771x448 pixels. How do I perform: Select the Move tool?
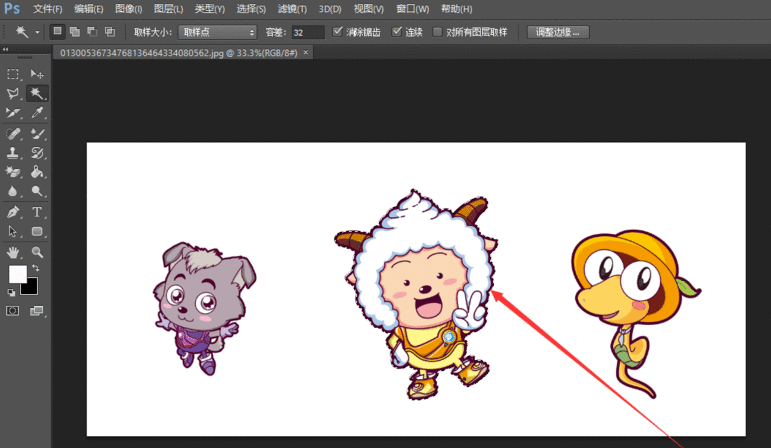[37, 74]
